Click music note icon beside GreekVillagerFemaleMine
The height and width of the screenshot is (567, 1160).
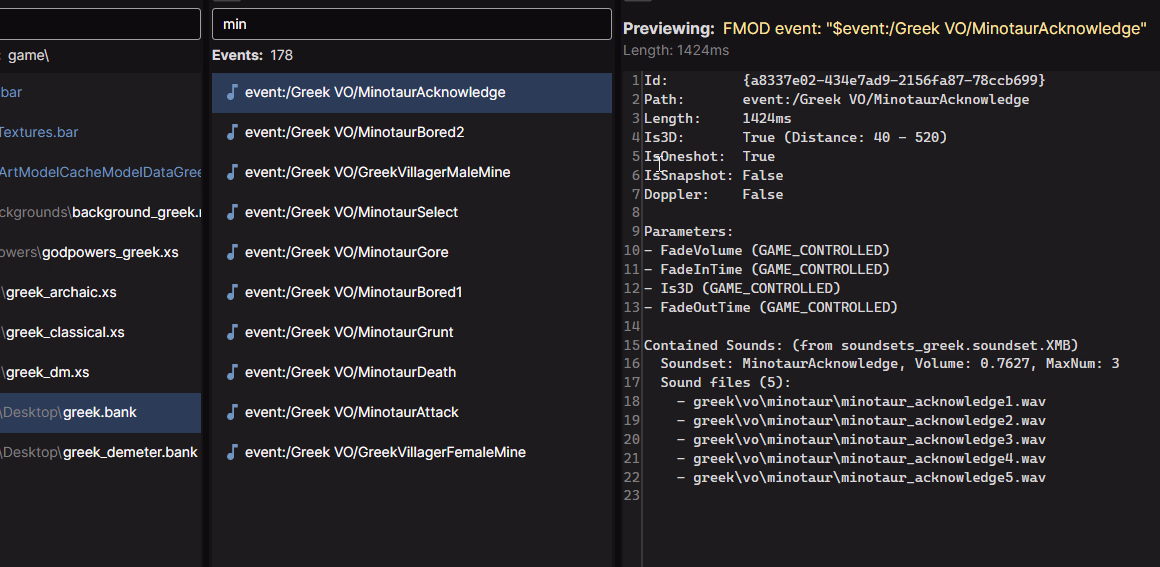233,452
